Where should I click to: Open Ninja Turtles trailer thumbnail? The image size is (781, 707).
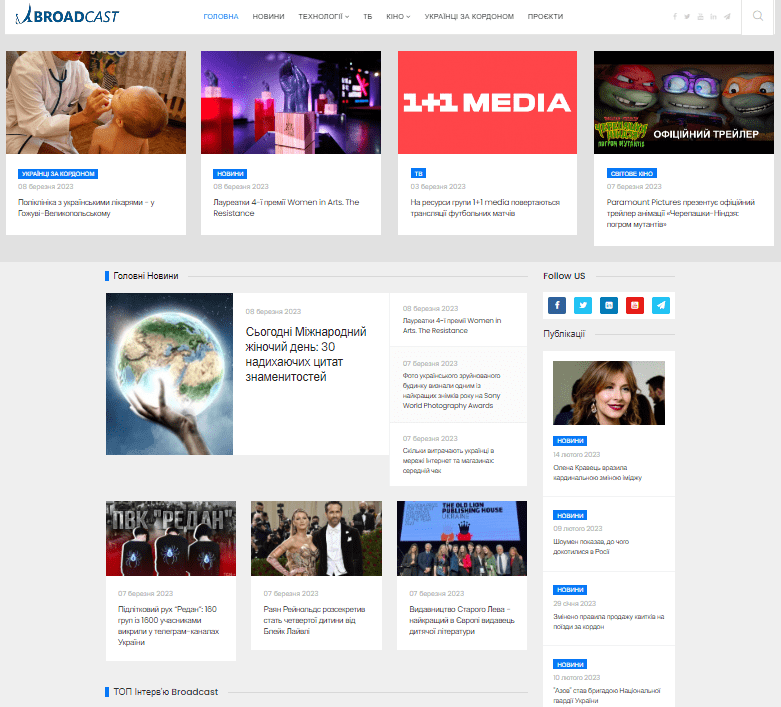684,102
